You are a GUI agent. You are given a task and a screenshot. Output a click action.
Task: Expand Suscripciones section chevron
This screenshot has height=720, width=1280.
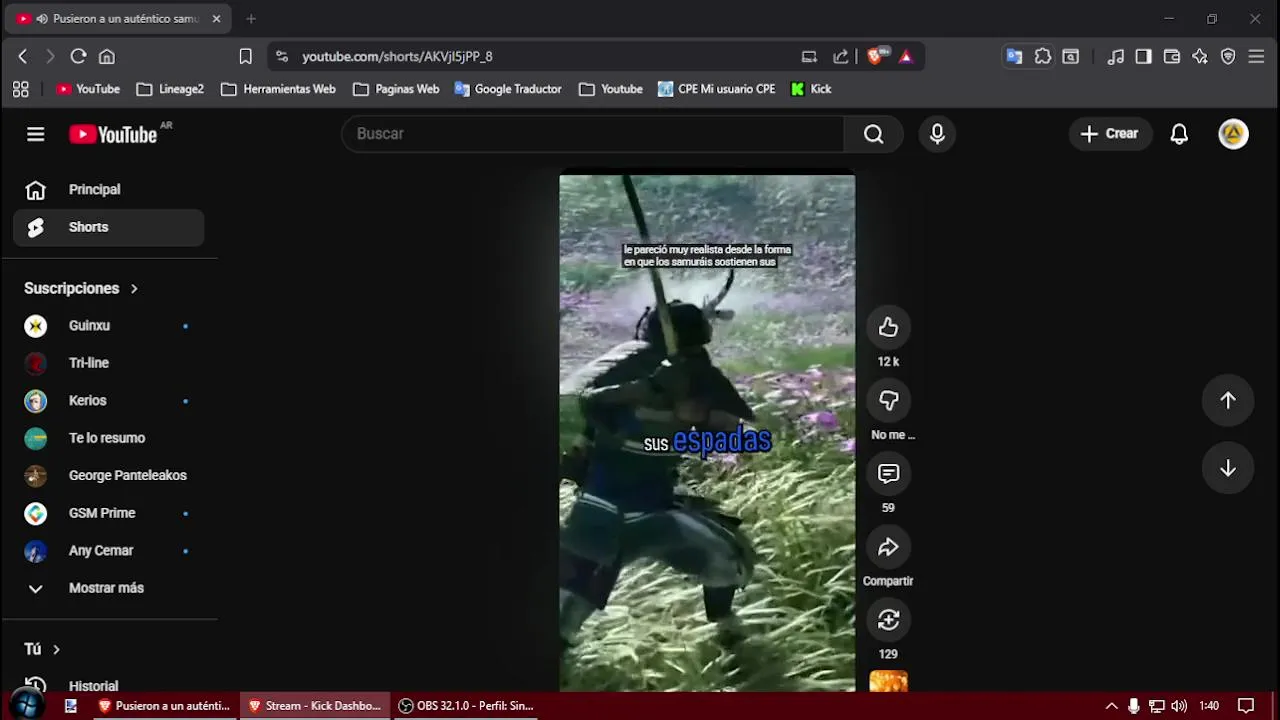[x=134, y=288]
